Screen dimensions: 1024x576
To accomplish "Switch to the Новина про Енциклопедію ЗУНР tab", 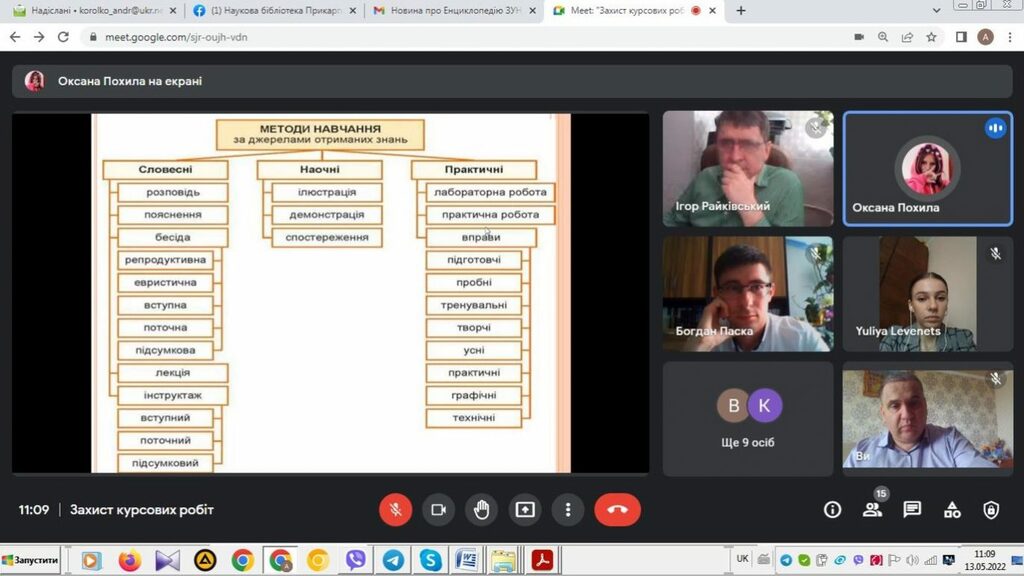I will (x=446, y=11).
